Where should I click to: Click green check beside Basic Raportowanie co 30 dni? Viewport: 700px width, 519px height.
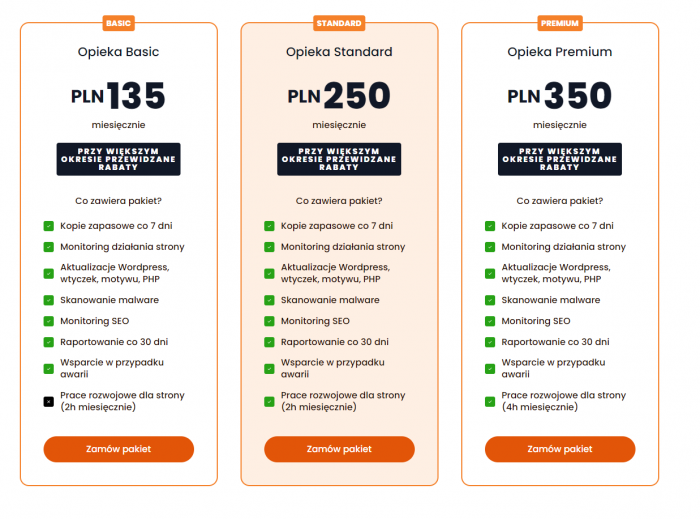[x=48, y=342]
